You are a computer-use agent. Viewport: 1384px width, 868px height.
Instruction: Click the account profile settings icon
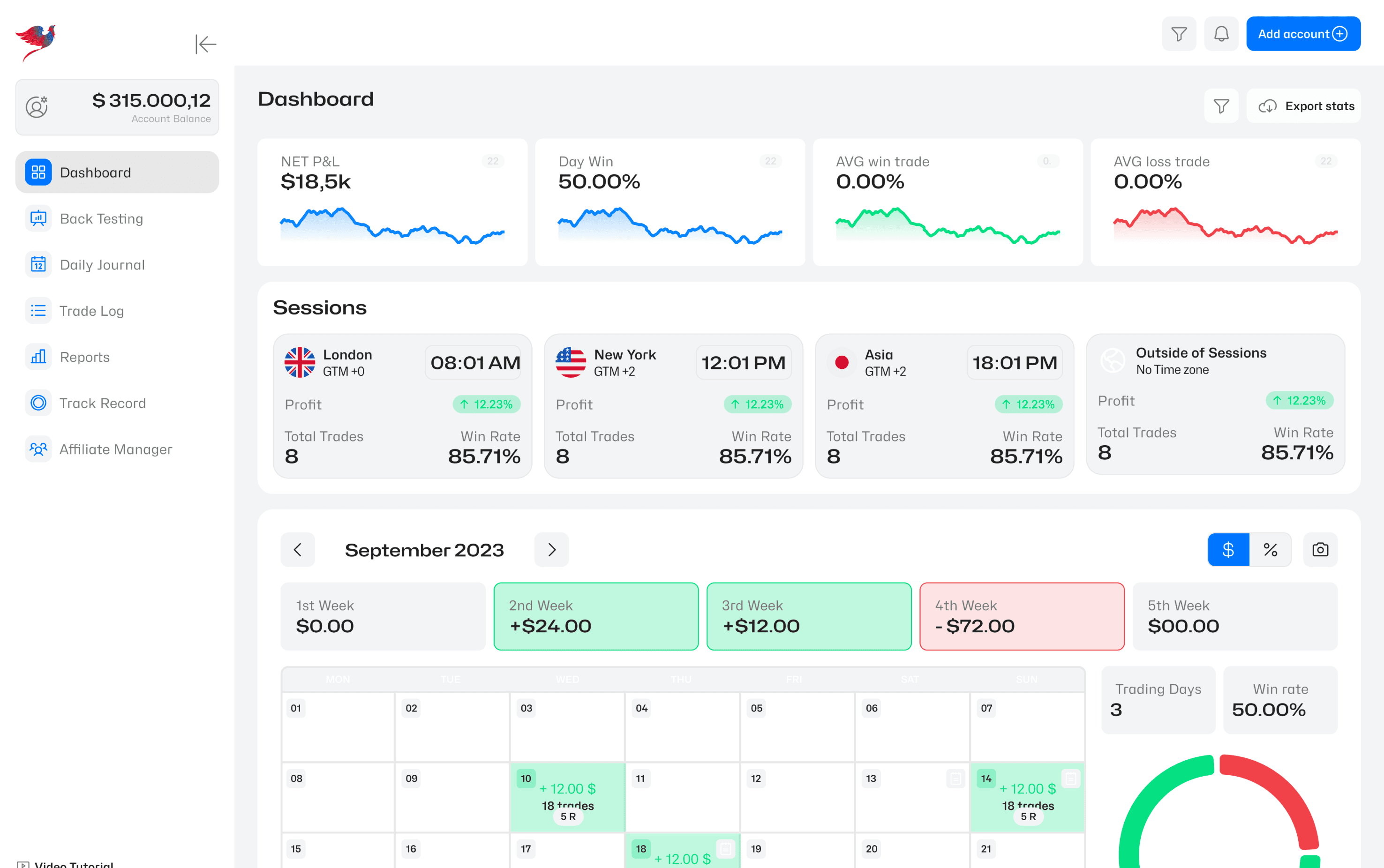point(37,107)
